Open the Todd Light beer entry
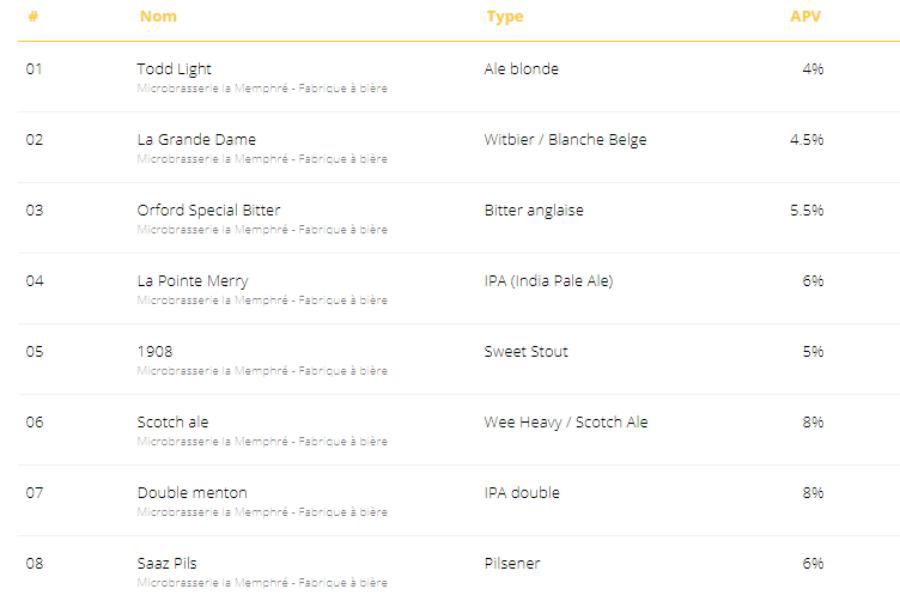The image size is (900, 600). tap(174, 69)
